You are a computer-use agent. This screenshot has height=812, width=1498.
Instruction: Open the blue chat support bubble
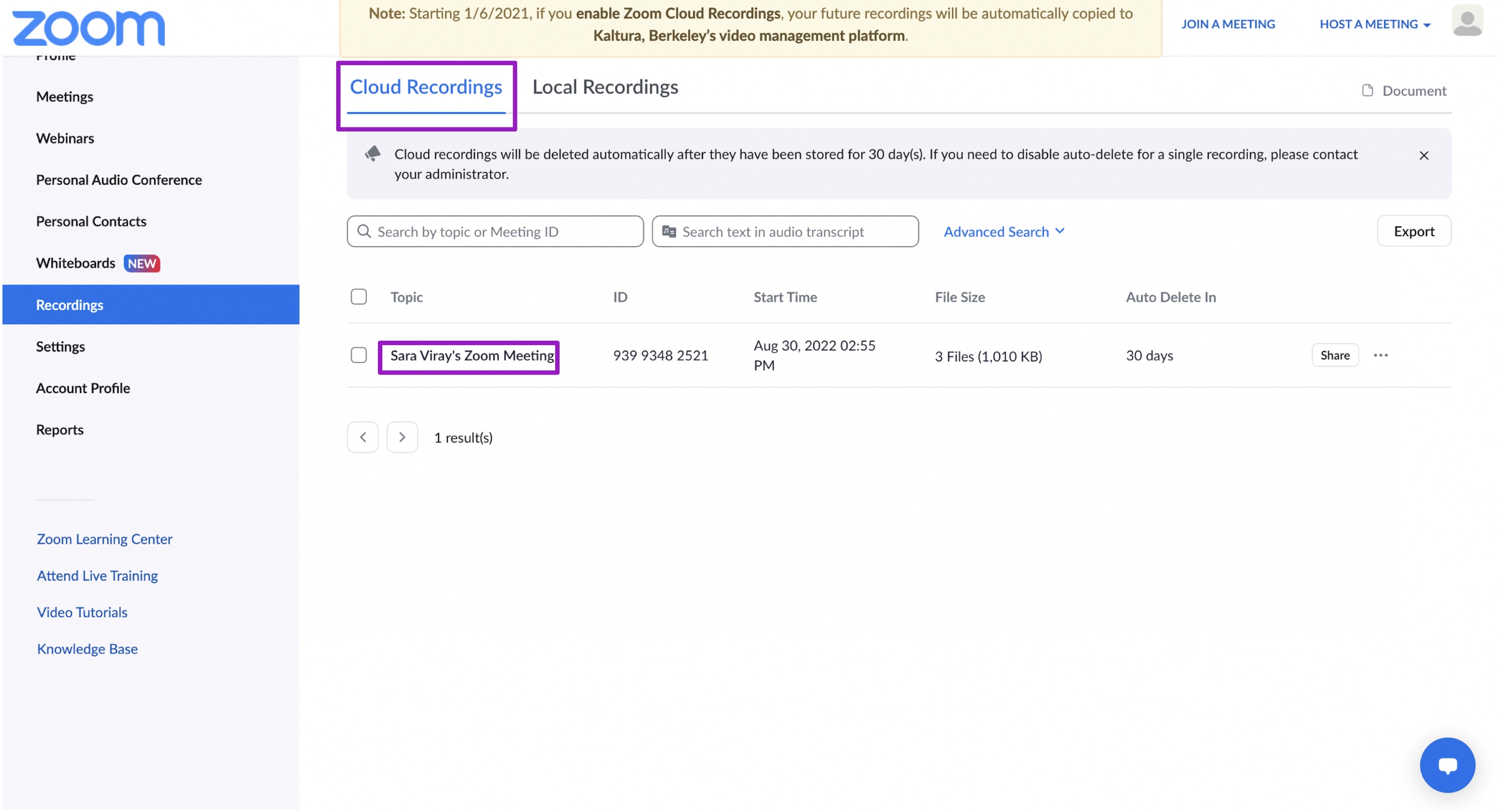tap(1447, 765)
